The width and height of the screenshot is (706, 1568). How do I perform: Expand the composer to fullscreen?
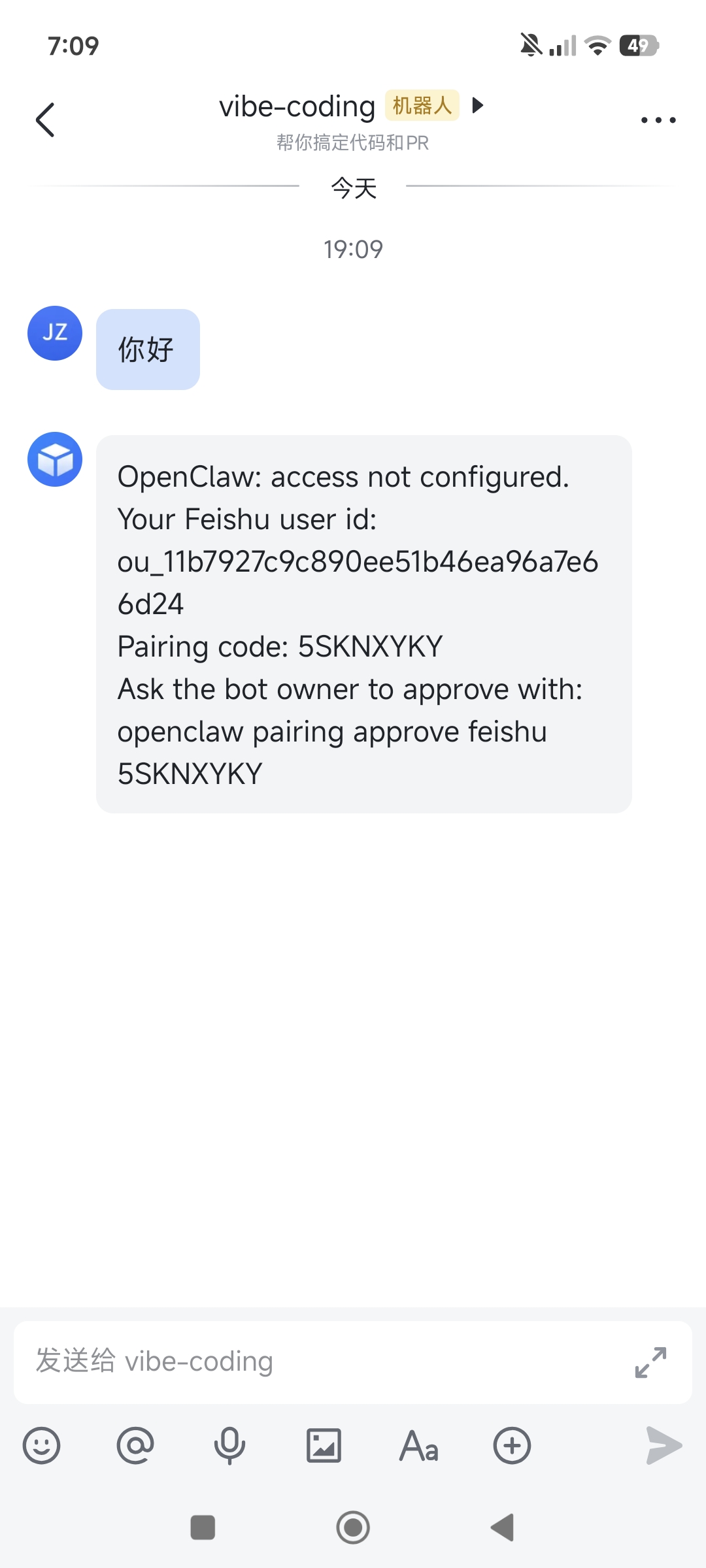651,1362
